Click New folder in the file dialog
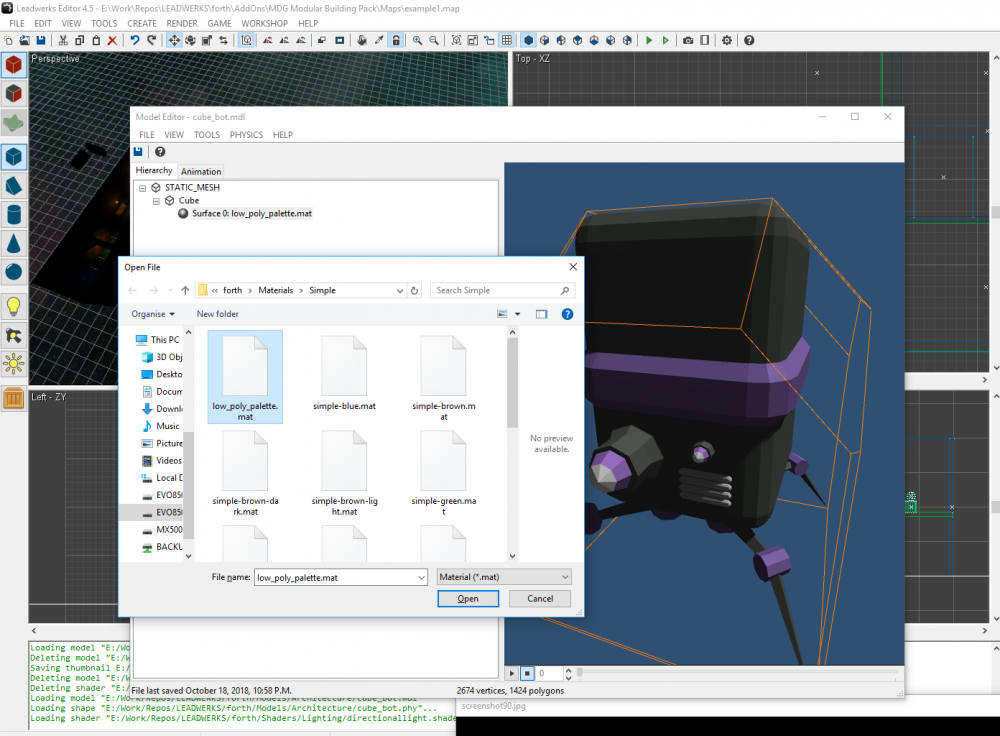 [217, 314]
